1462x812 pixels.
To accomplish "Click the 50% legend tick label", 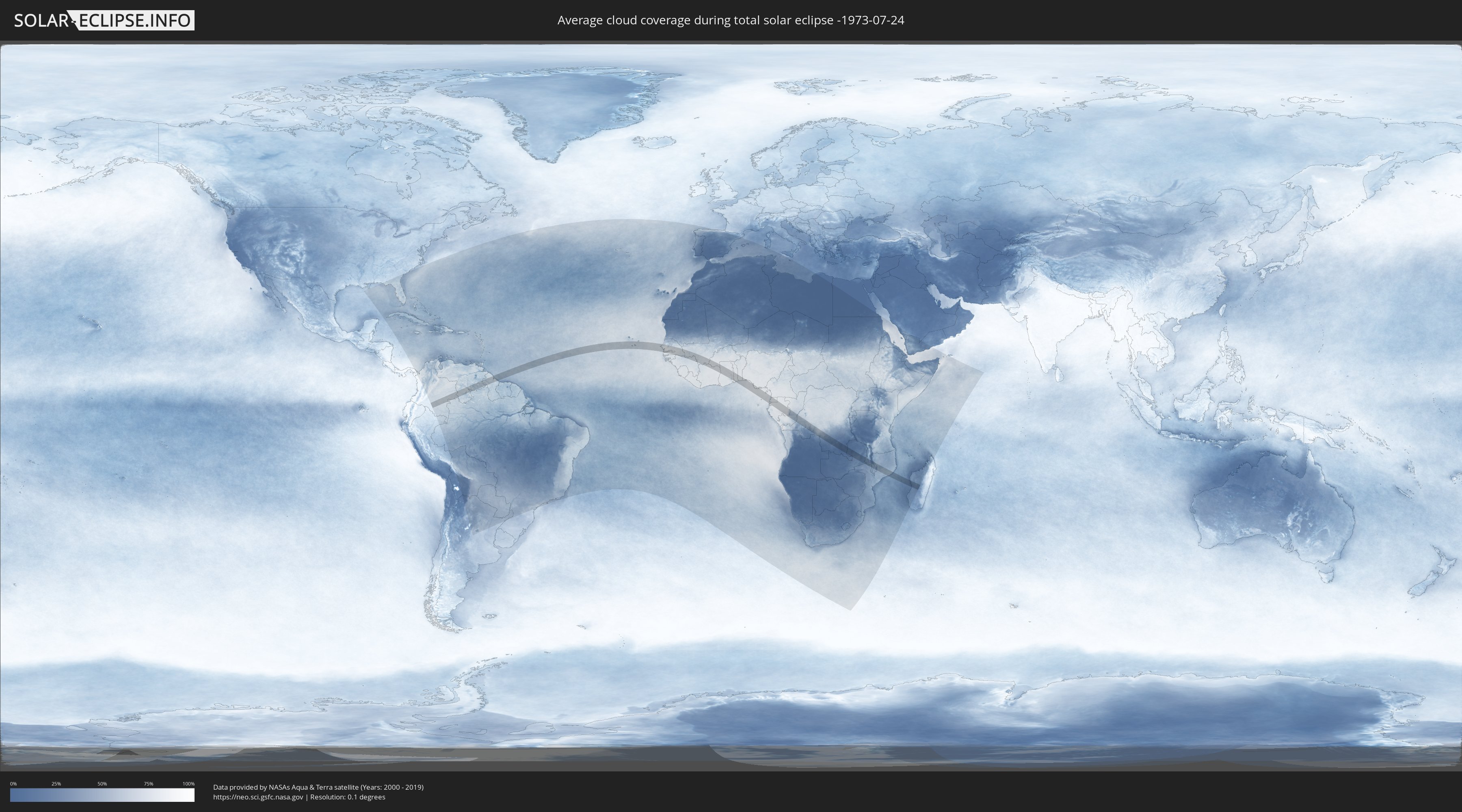I will click(x=102, y=784).
